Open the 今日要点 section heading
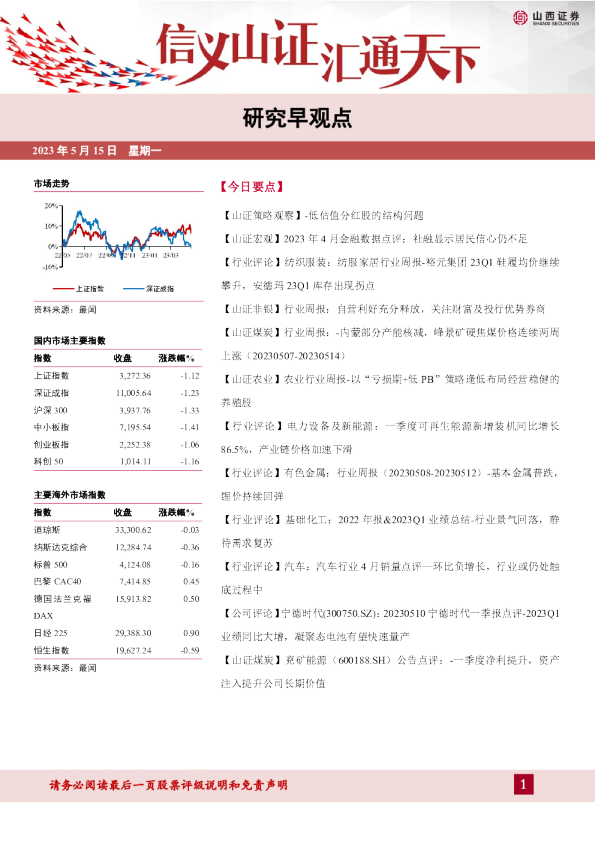This screenshot has height=842, width=595. (x=252, y=187)
